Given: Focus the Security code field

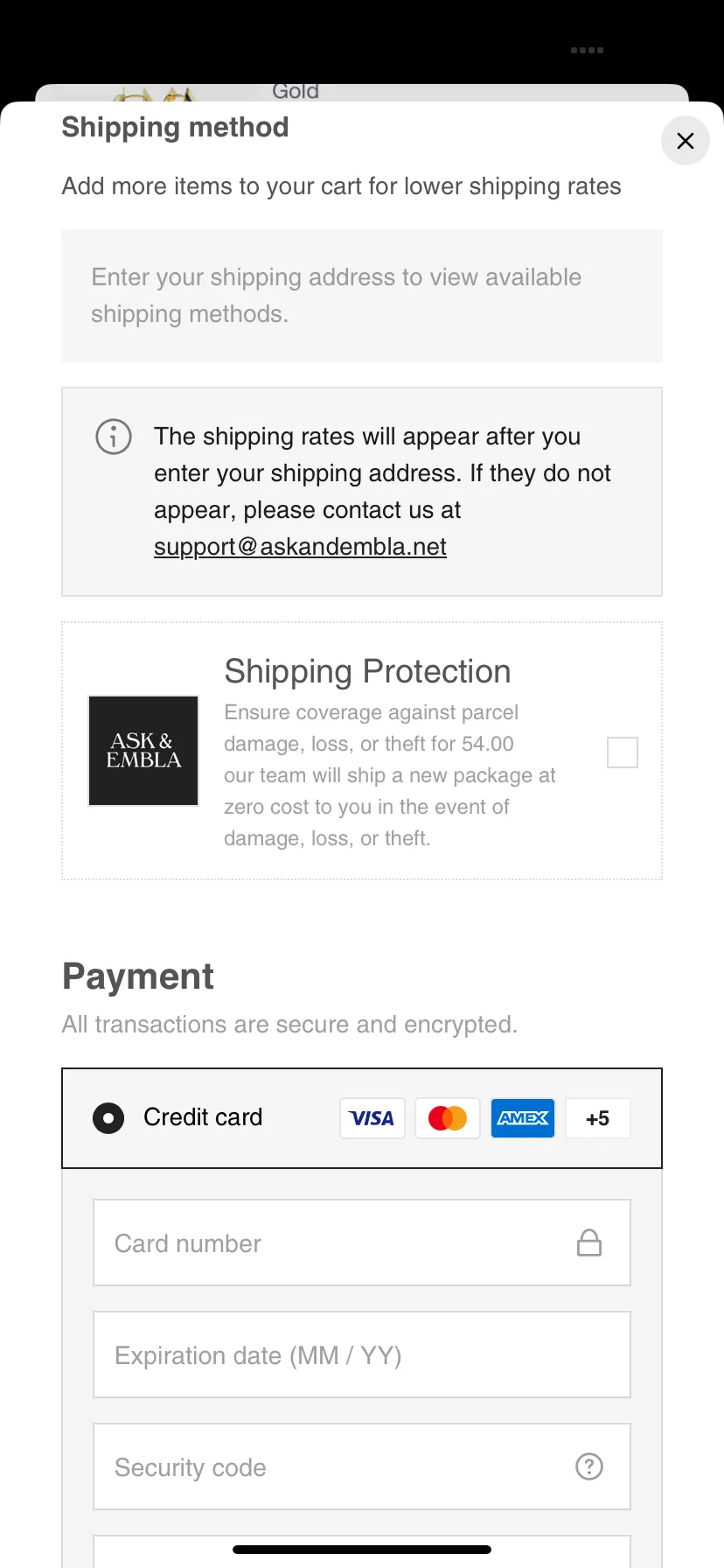Looking at the screenshot, I should (x=332, y=1466).
